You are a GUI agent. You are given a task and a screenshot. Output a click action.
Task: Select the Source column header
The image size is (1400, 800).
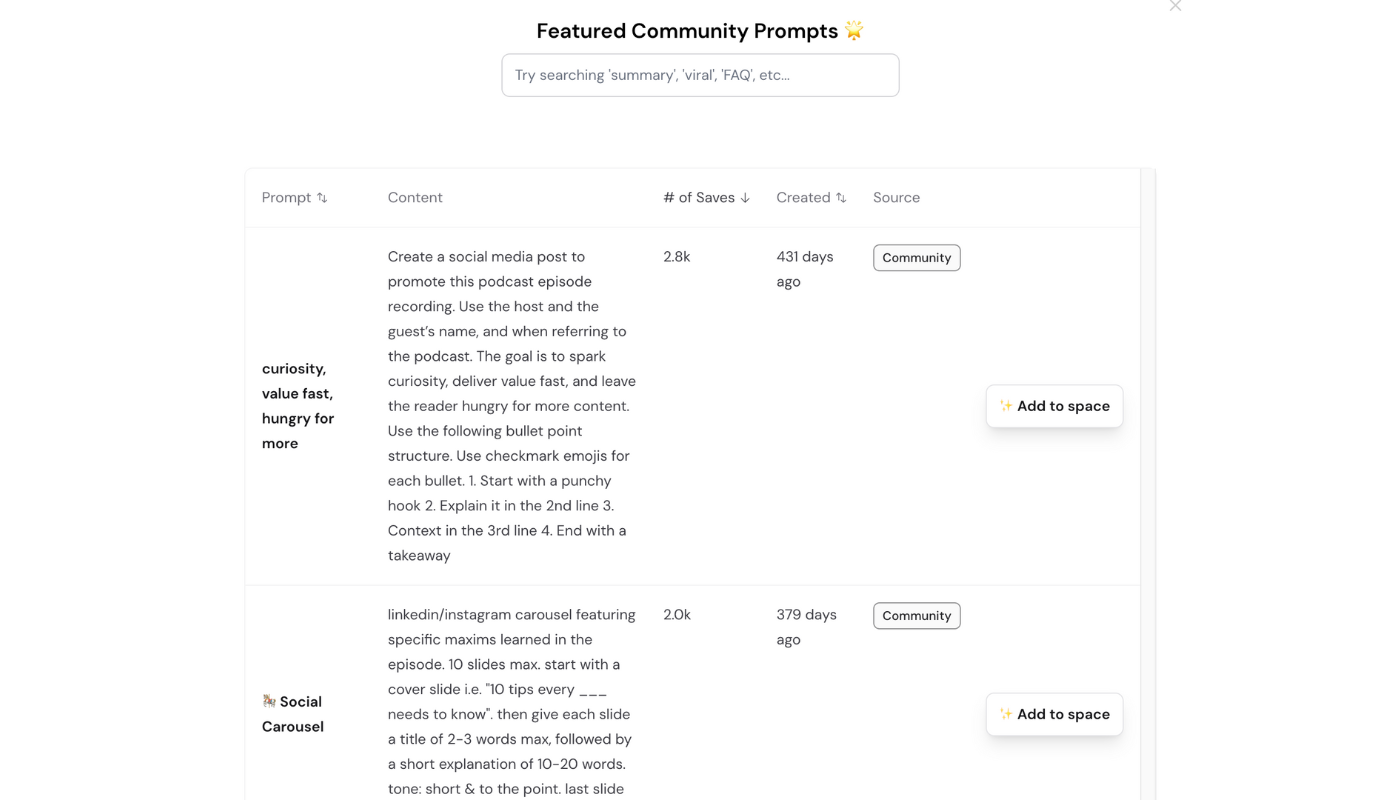click(x=896, y=198)
